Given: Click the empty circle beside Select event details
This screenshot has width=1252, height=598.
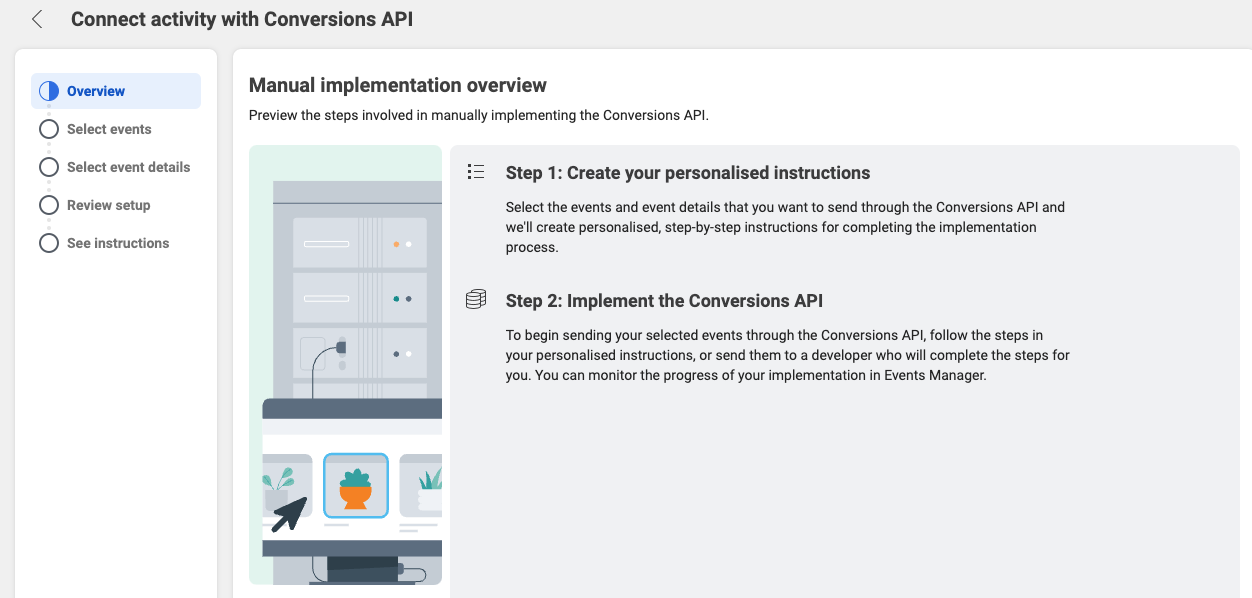Looking at the screenshot, I should tap(49, 167).
